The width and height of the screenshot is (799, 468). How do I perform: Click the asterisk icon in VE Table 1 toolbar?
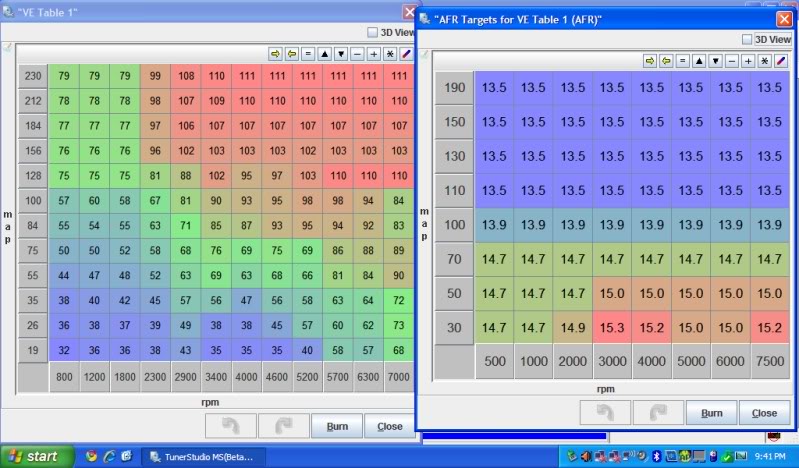[390, 54]
